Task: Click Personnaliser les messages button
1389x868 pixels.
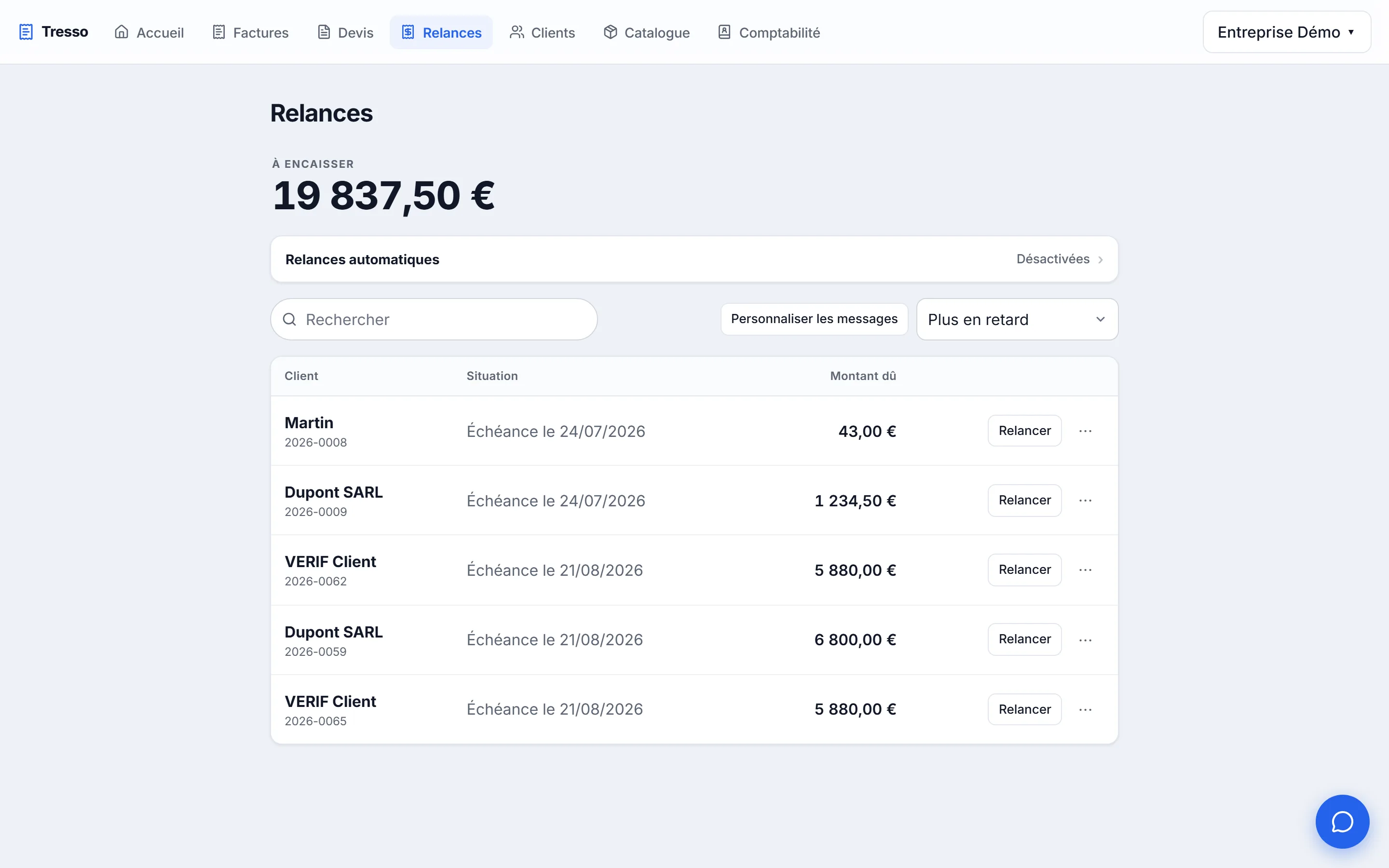Action: click(x=814, y=319)
